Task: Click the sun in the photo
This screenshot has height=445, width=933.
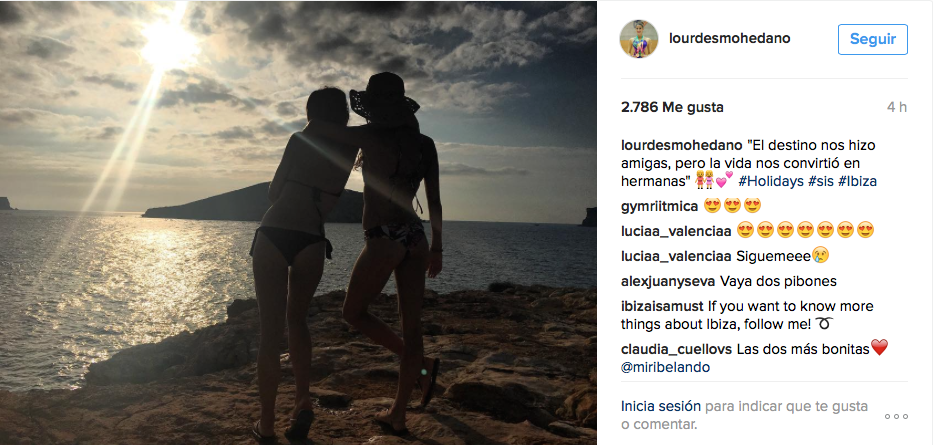Action: (167, 45)
